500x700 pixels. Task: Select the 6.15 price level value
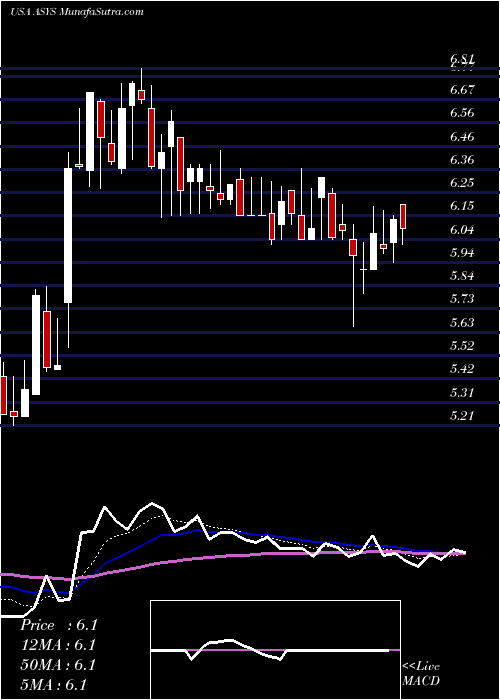(x=462, y=206)
